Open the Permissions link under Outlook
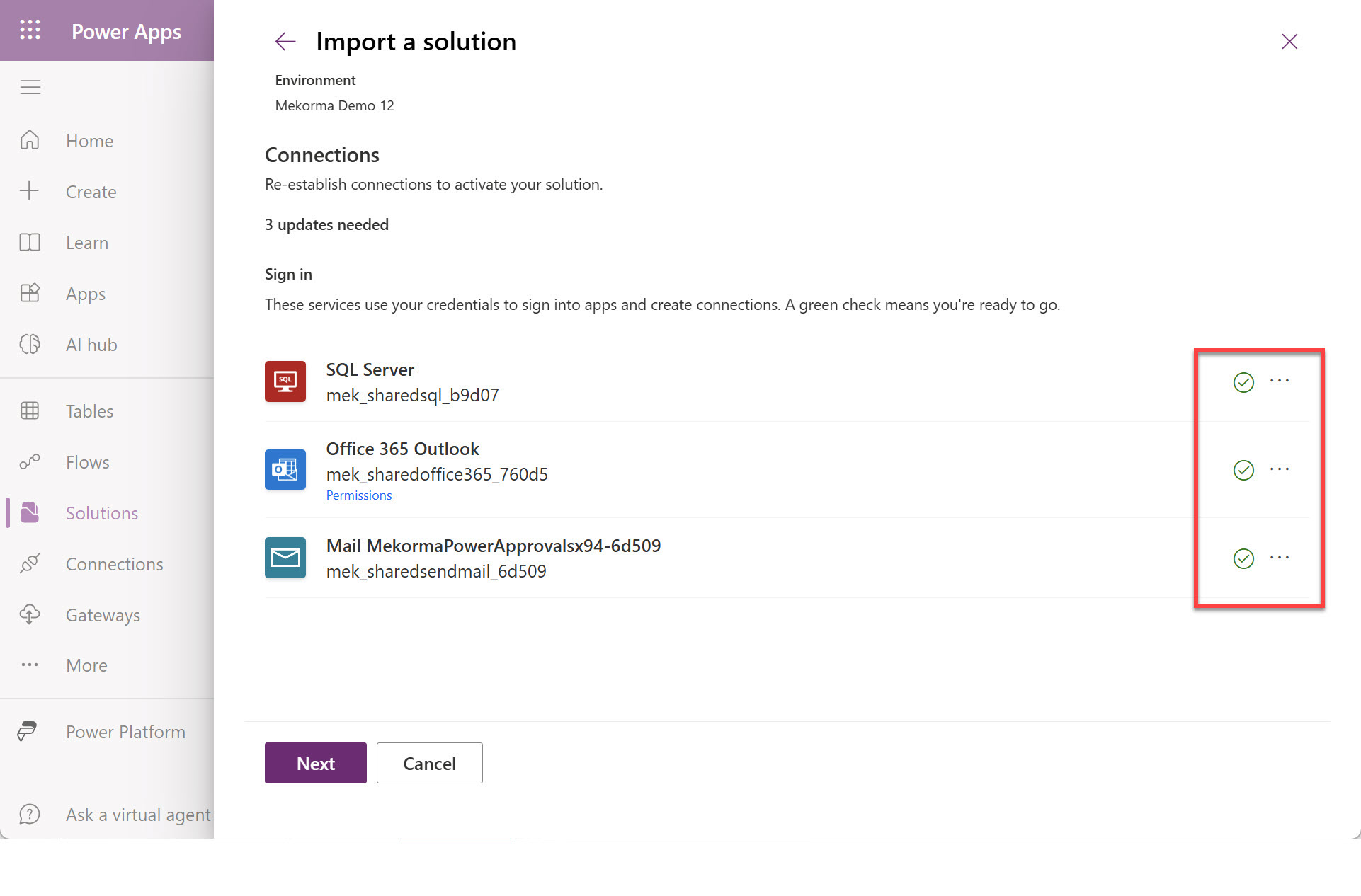Image resolution: width=1361 pixels, height=896 pixels. click(358, 495)
